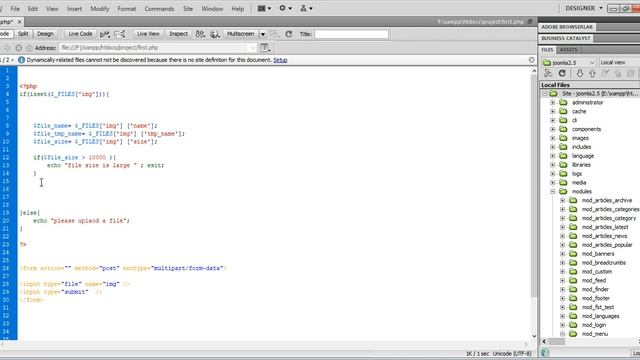Screen dimensions: 640x360
Task: Switch to Split view
Action: (23, 34)
